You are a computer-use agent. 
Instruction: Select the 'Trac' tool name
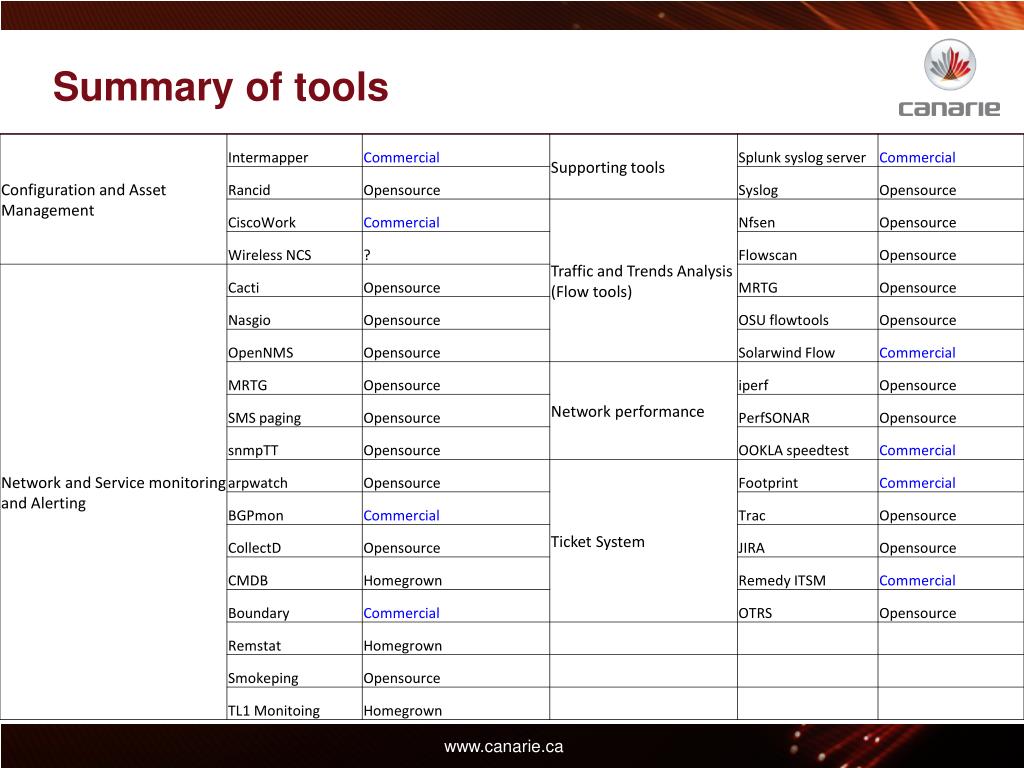pos(752,515)
